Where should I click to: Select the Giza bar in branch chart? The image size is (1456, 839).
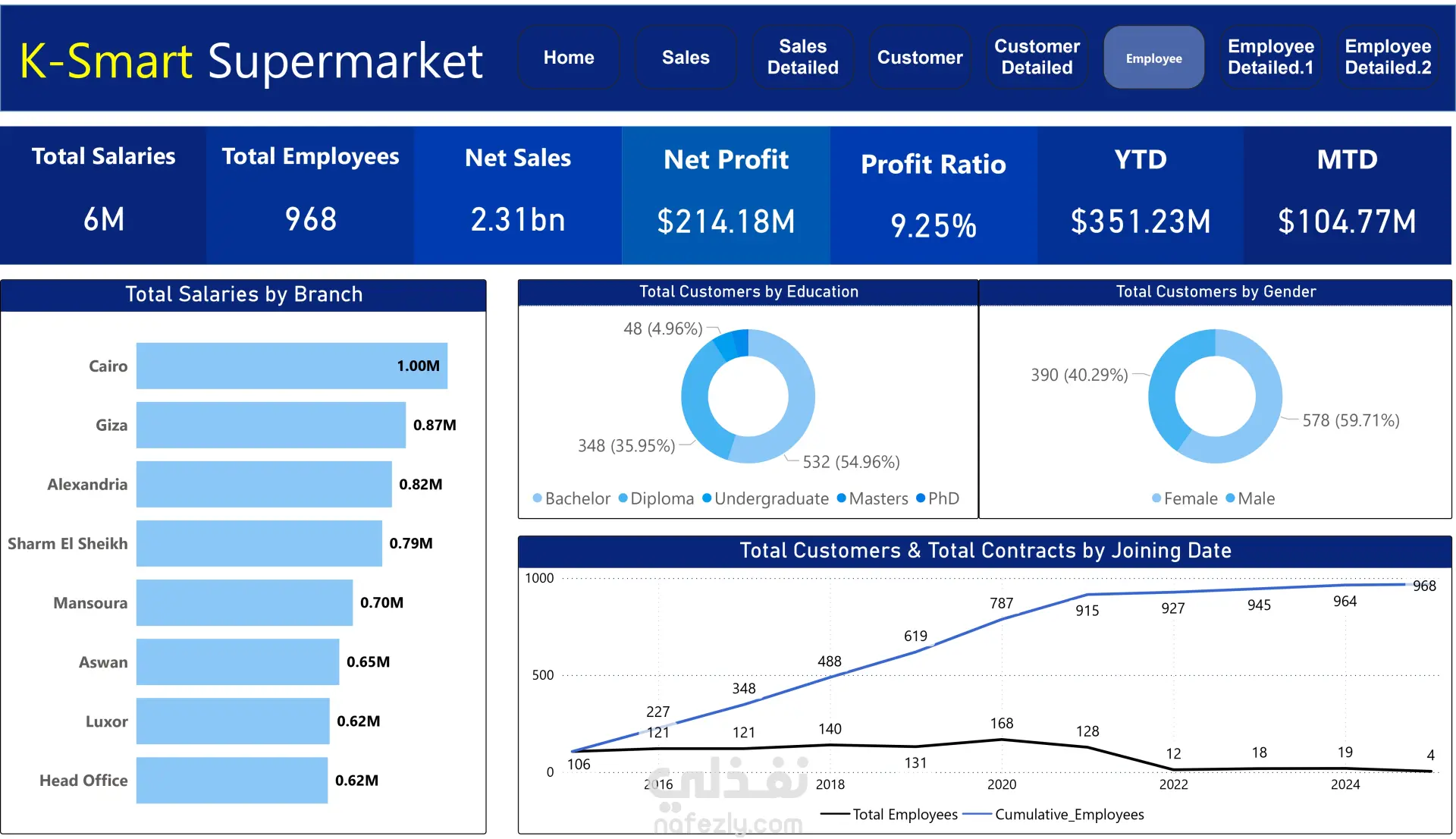coord(271,425)
